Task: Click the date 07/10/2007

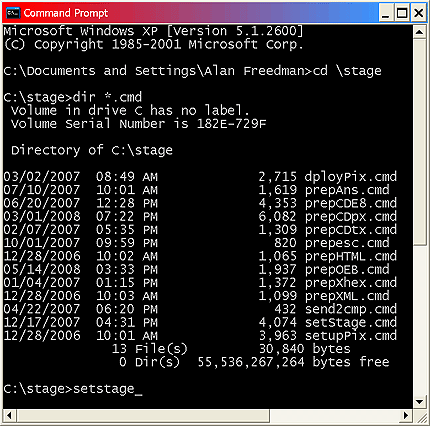Action: (x=42, y=190)
